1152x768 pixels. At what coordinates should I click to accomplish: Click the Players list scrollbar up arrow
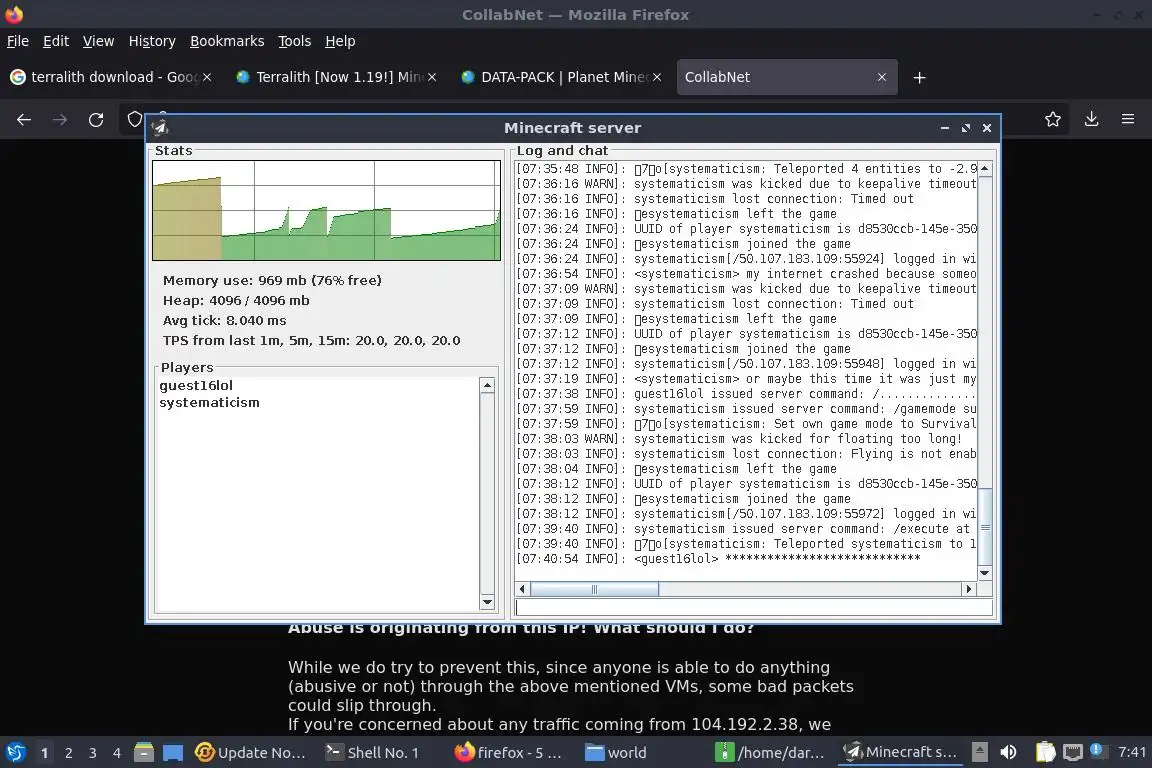click(x=487, y=385)
